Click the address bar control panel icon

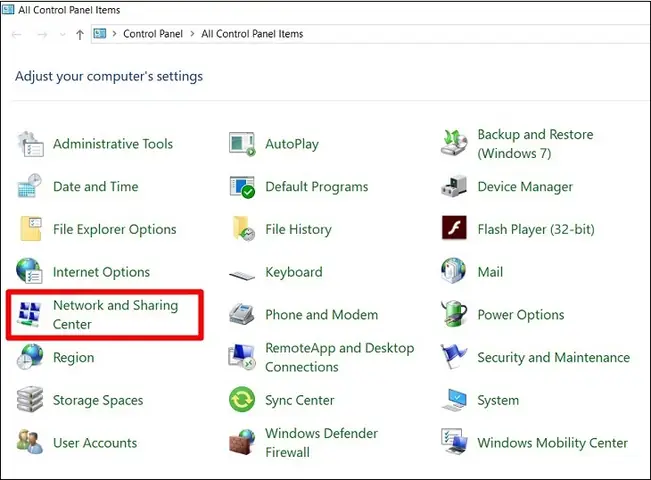point(100,33)
